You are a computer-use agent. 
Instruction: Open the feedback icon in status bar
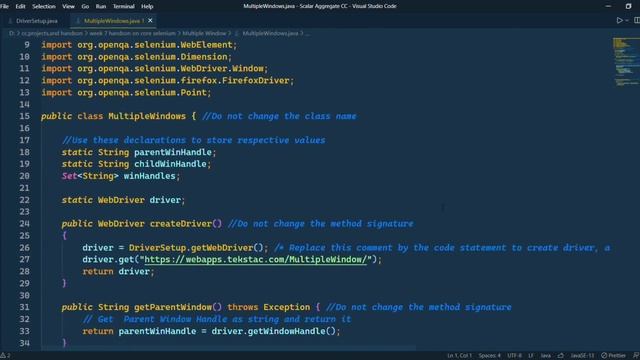(636, 356)
